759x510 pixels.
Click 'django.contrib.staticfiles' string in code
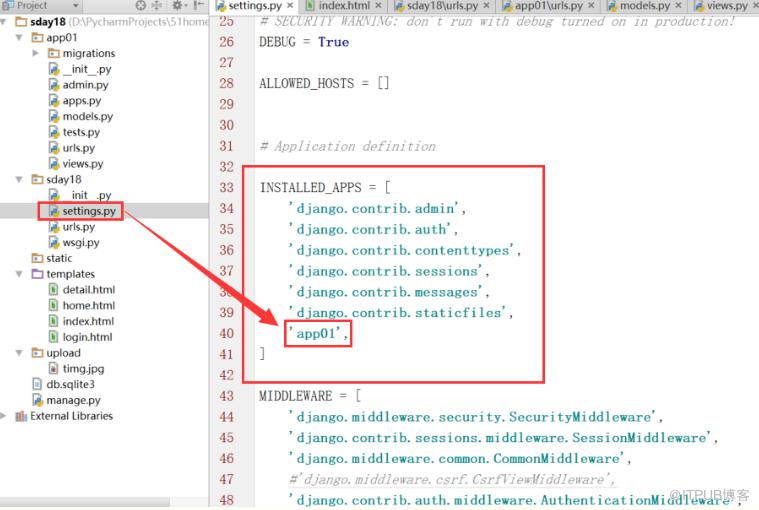coord(397,313)
